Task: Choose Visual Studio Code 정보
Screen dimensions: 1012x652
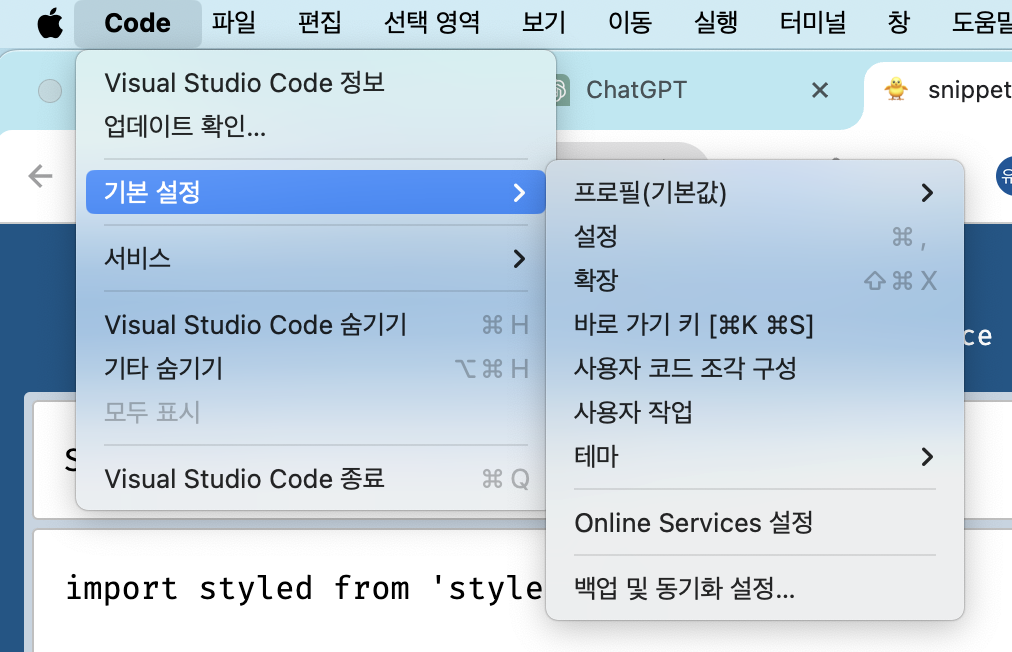Action: [x=316, y=83]
